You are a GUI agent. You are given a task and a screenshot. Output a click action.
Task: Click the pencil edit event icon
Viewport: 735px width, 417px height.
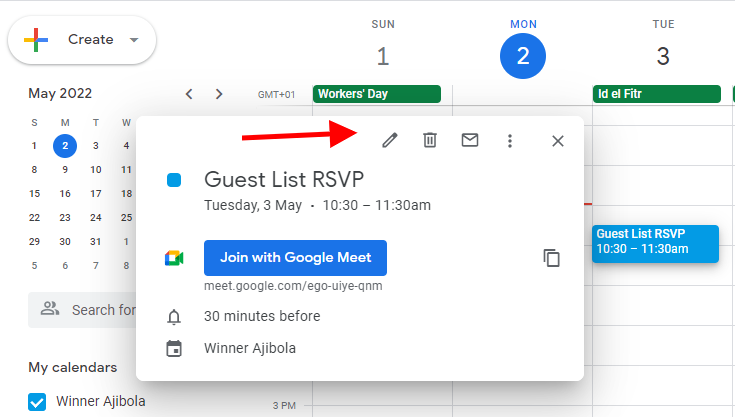[390, 140]
